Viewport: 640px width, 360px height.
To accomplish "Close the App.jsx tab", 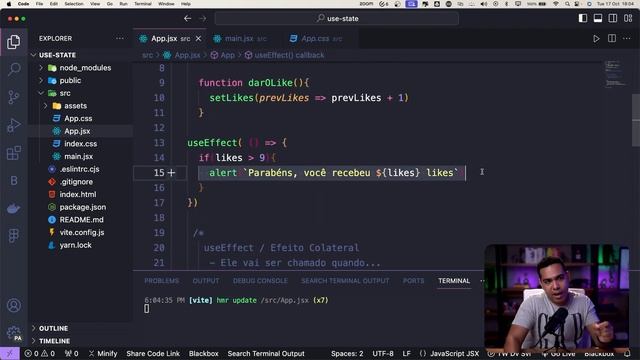I will (x=198, y=38).
